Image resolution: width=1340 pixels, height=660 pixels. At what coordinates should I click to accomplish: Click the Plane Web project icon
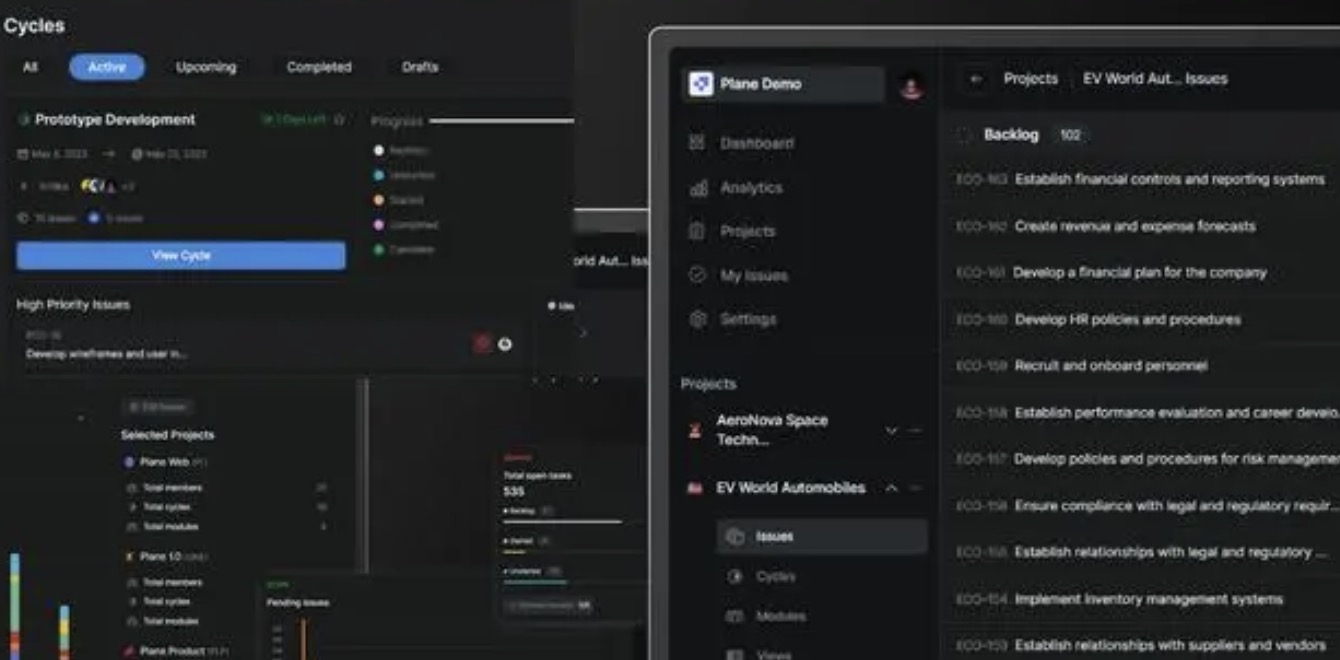tap(129, 462)
